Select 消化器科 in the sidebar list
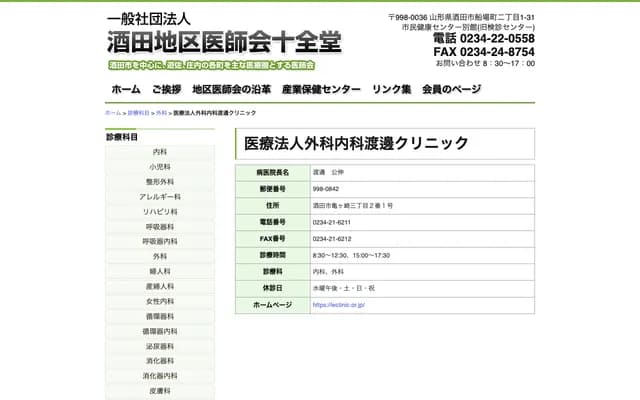 coord(160,361)
